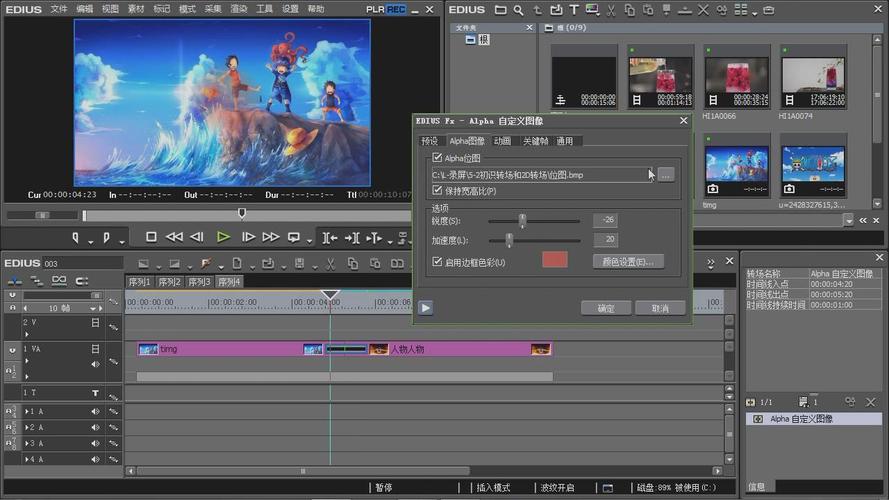Expand the 4 A audio track
Image resolution: width=889 pixels, height=500 pixels.
click(27, 459)
